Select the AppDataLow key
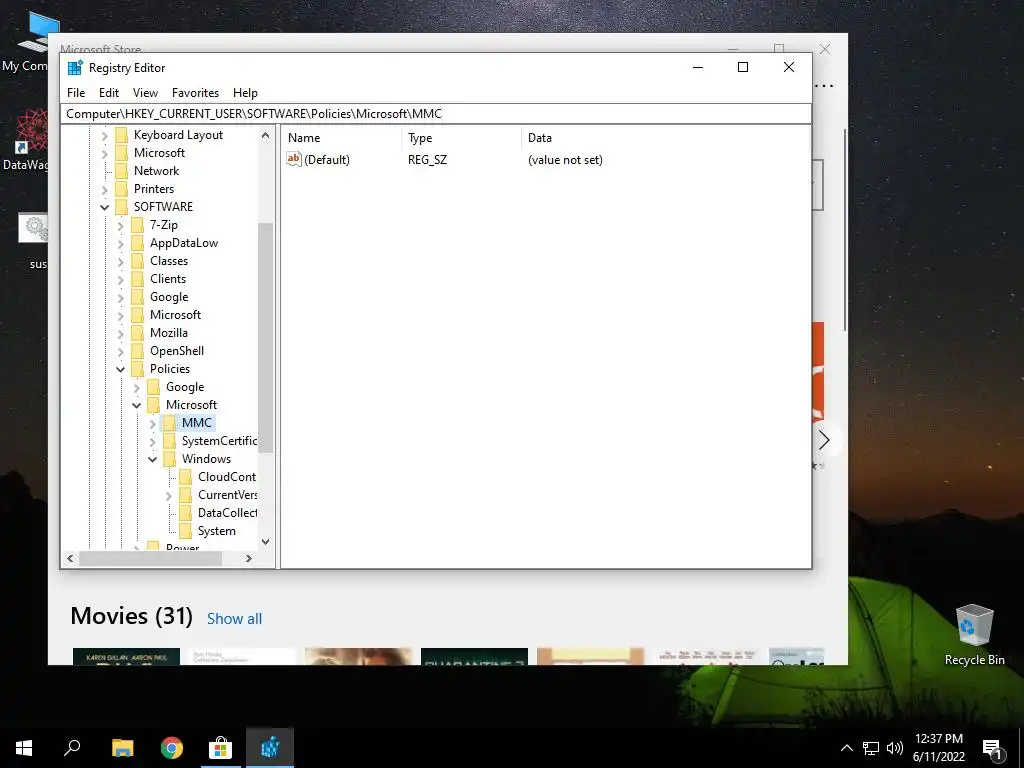This screenshot has height=768, width=1024. (x=184, y=243)
